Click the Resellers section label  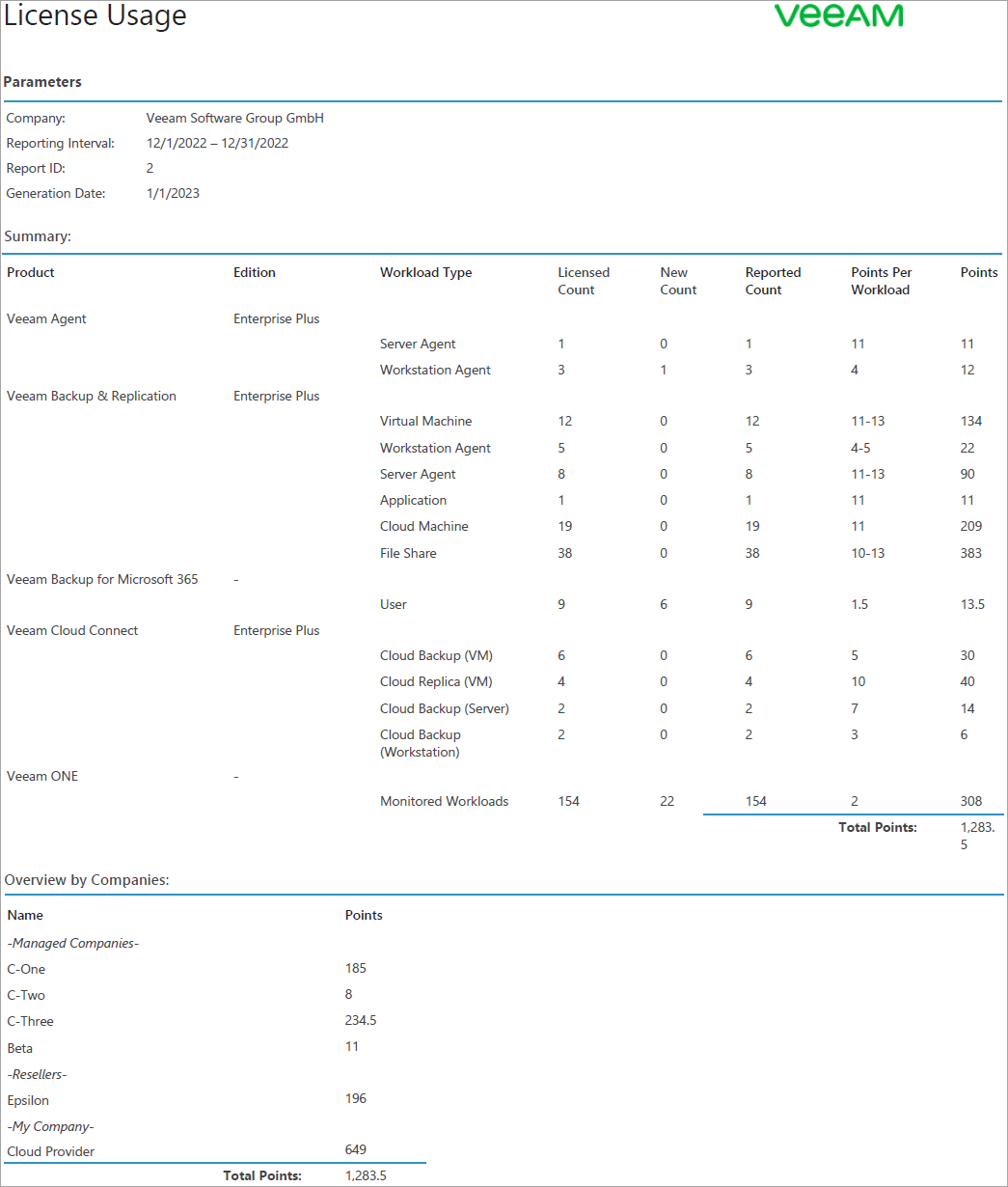[x=37, y=1074]
